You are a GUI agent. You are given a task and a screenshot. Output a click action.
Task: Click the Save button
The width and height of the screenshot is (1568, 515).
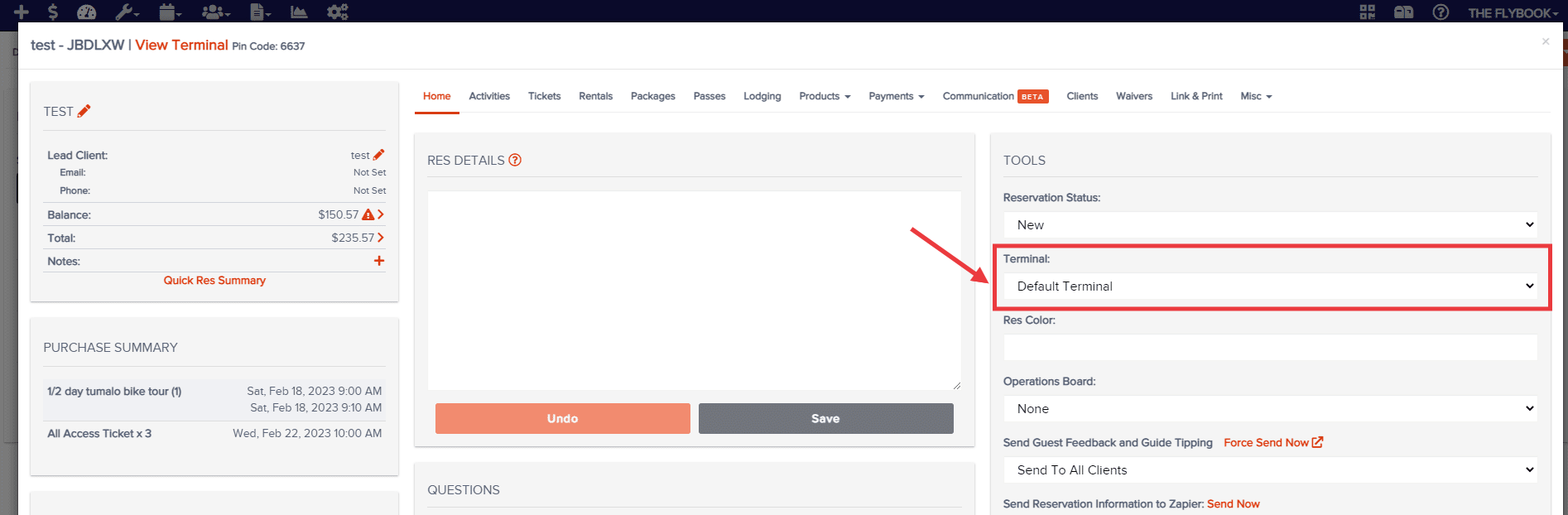click(x=826, y=419)
